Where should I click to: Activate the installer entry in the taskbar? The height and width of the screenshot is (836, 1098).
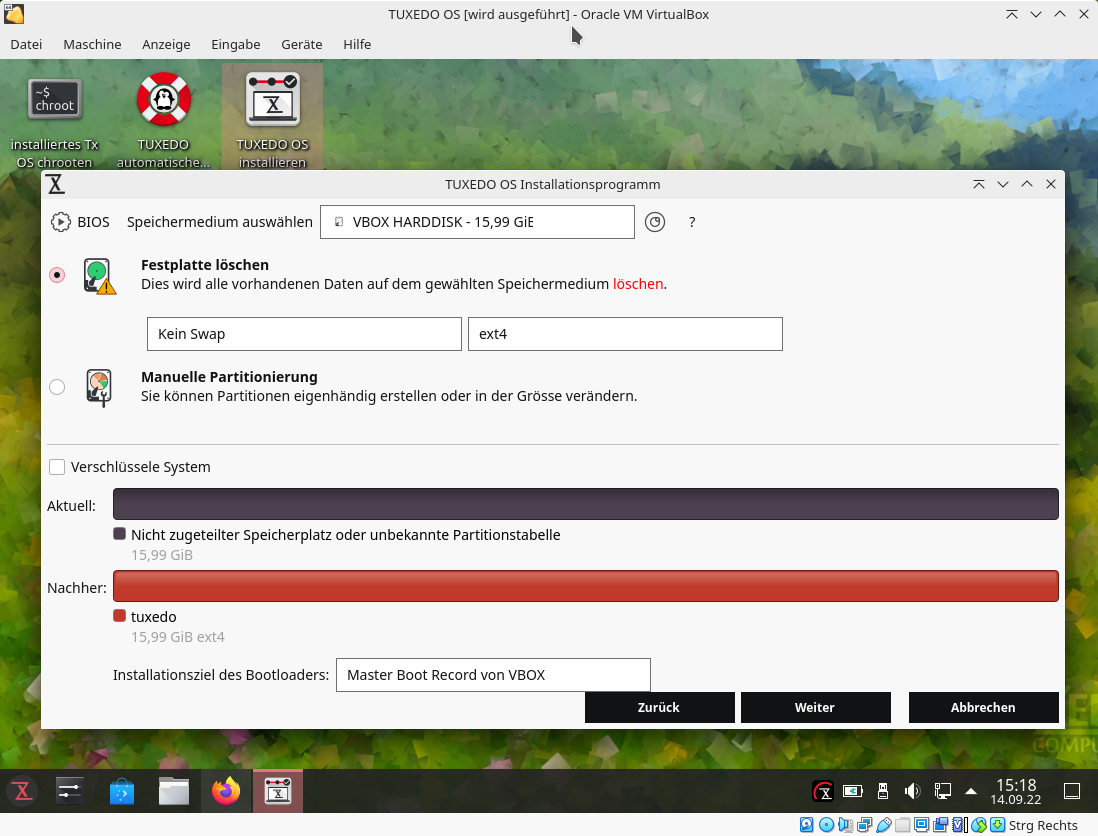[x=278, y=791]
